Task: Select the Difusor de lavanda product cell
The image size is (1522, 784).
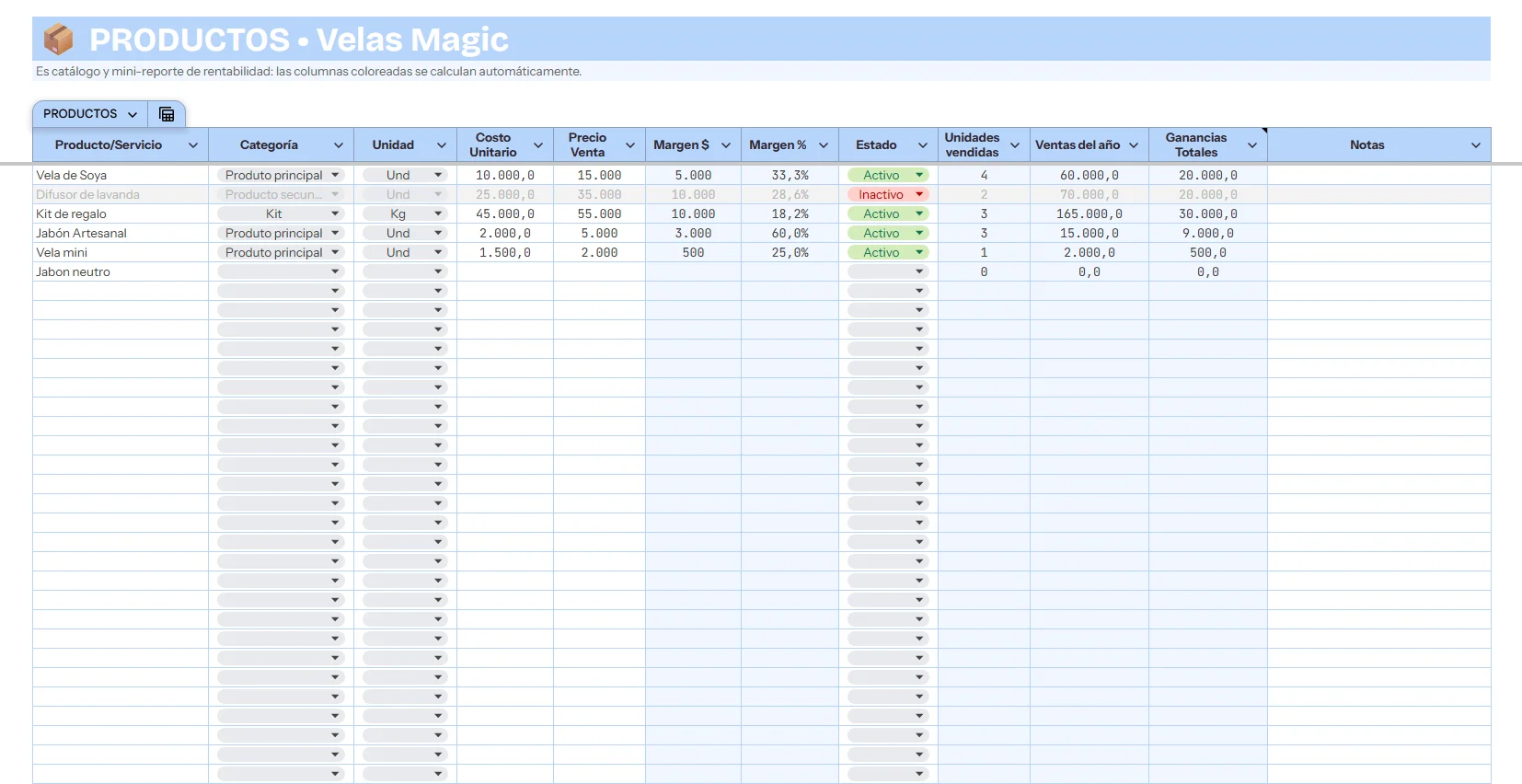Action: tap(121, 194)
